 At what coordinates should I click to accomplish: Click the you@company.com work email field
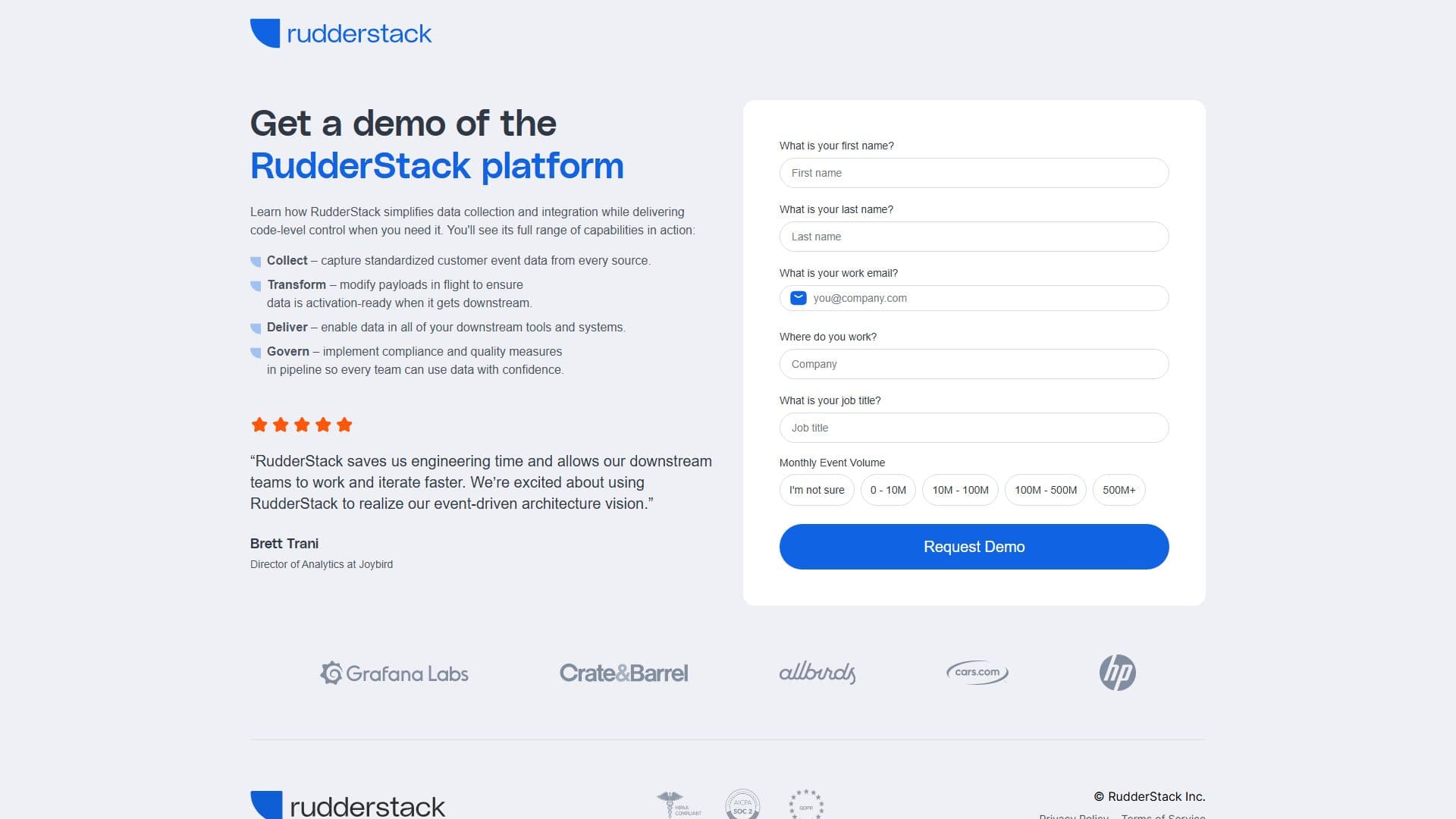click(974, 298)
